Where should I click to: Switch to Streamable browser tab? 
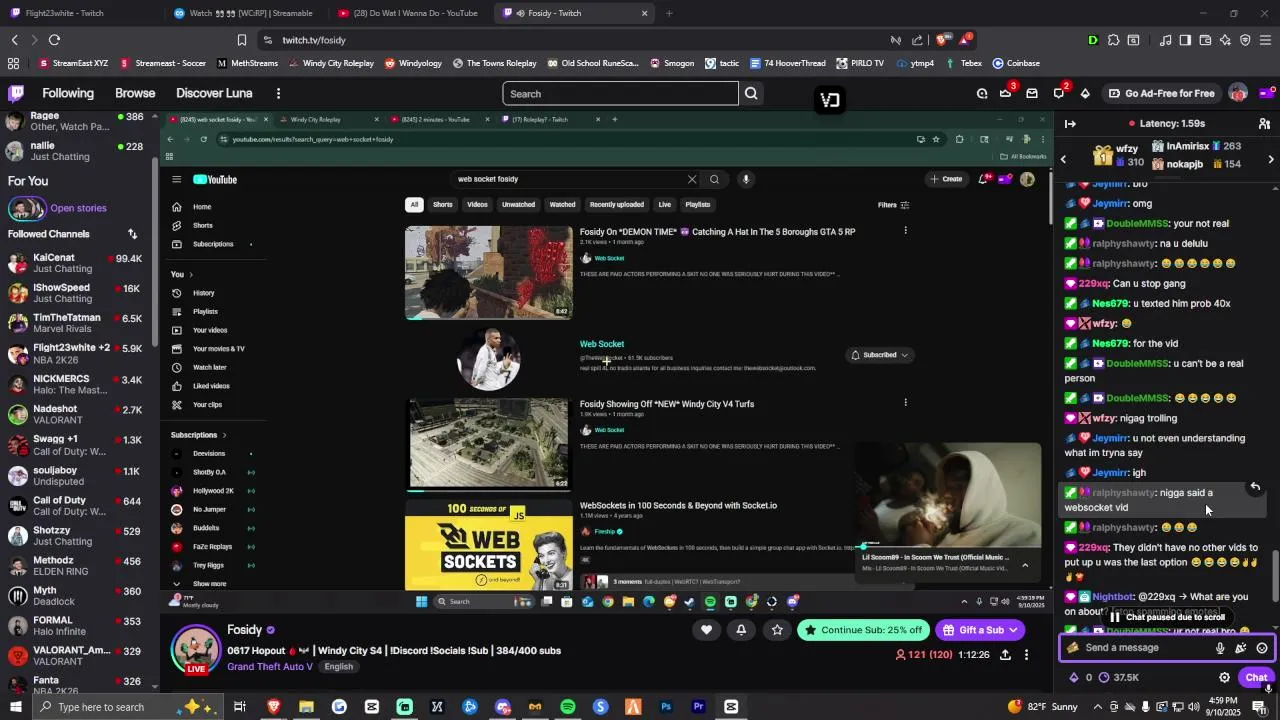[246, 13]
